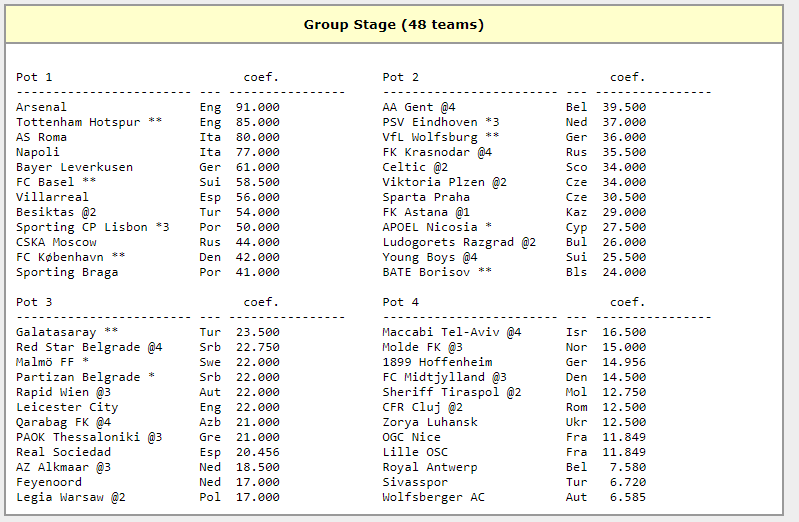
Task: Select PSV Eindhoven row
Action: coord(514,122)
